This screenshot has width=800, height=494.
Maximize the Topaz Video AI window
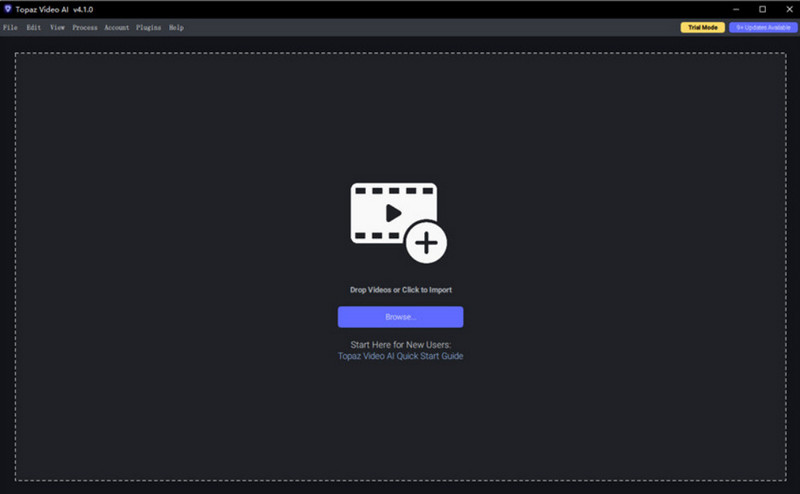[762, 9]
